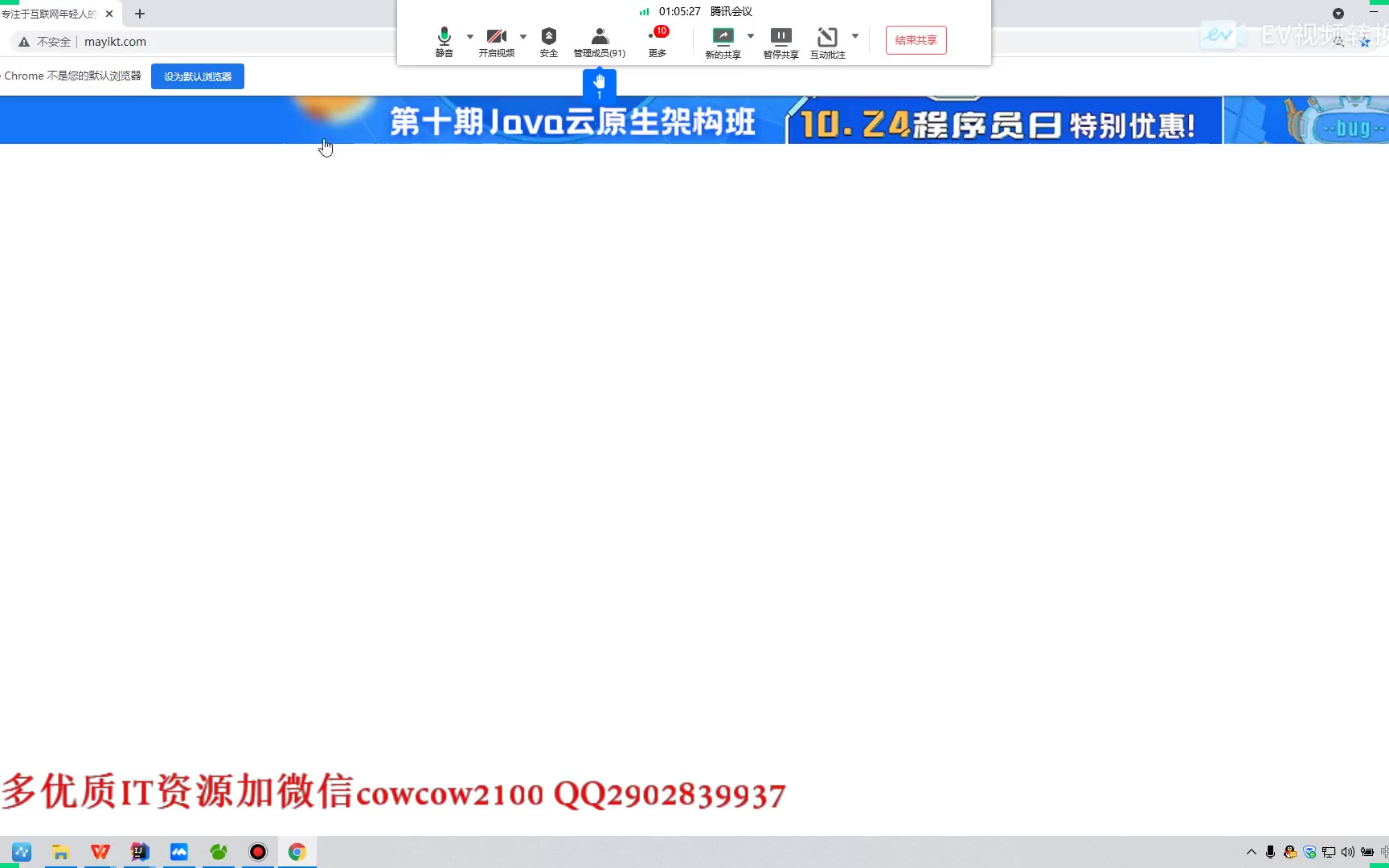Expand video options arrow
The width and height of the screenshot is (1389, 868).
[523, 36]
